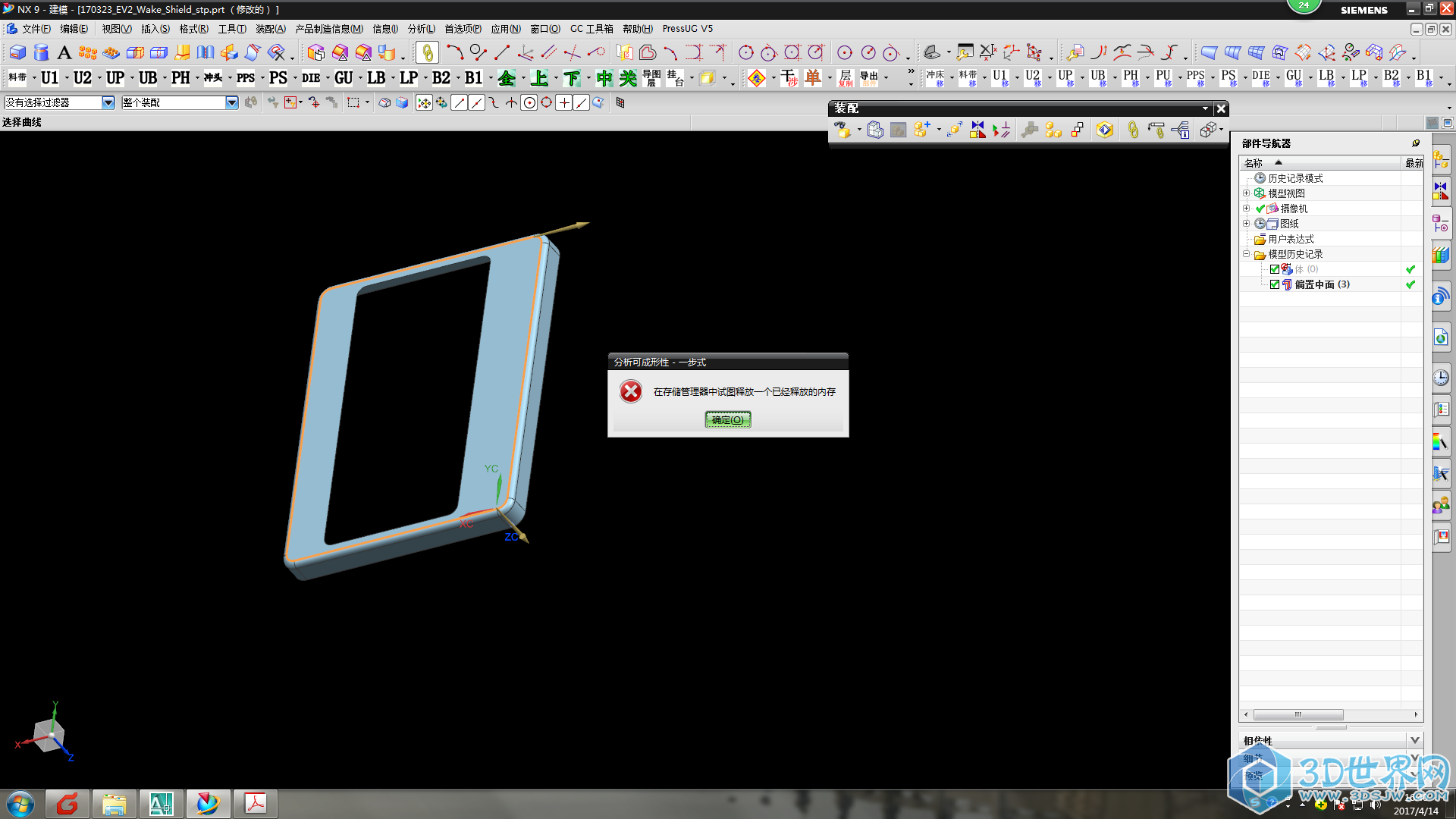Expand the 模型视图 tree node
1456x819 pixels.
click(1246, 193)
